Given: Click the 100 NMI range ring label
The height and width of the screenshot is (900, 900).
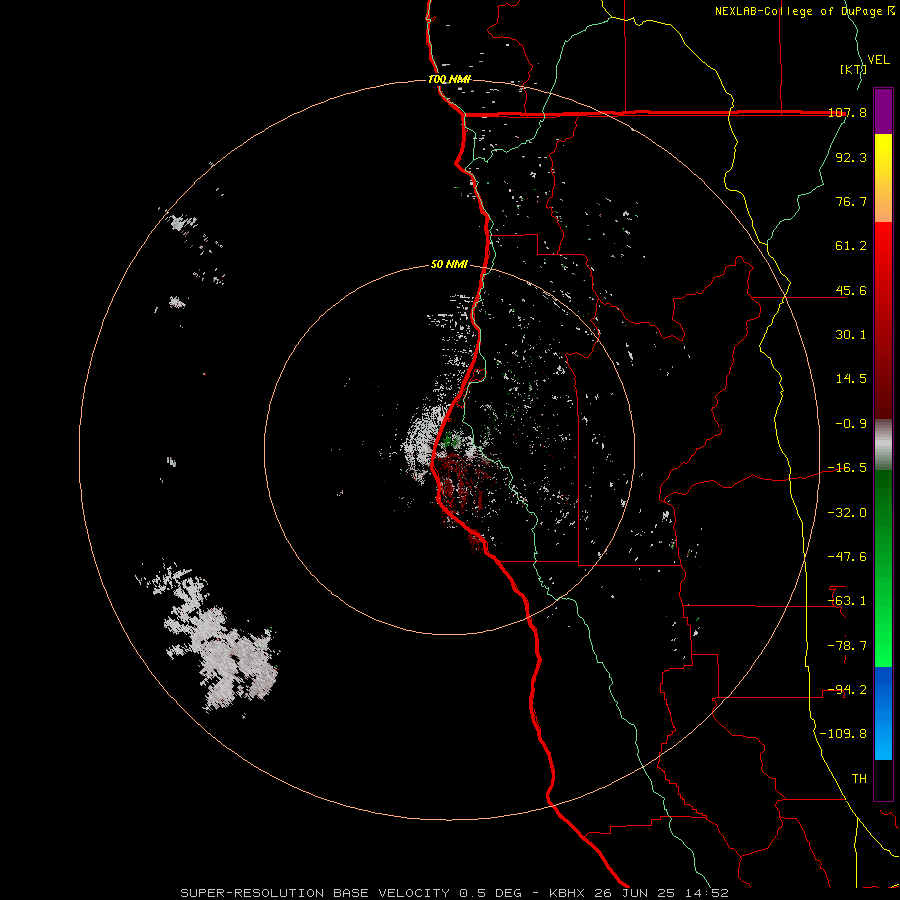Looking at the screenshot, I should [x=449, y=79].
